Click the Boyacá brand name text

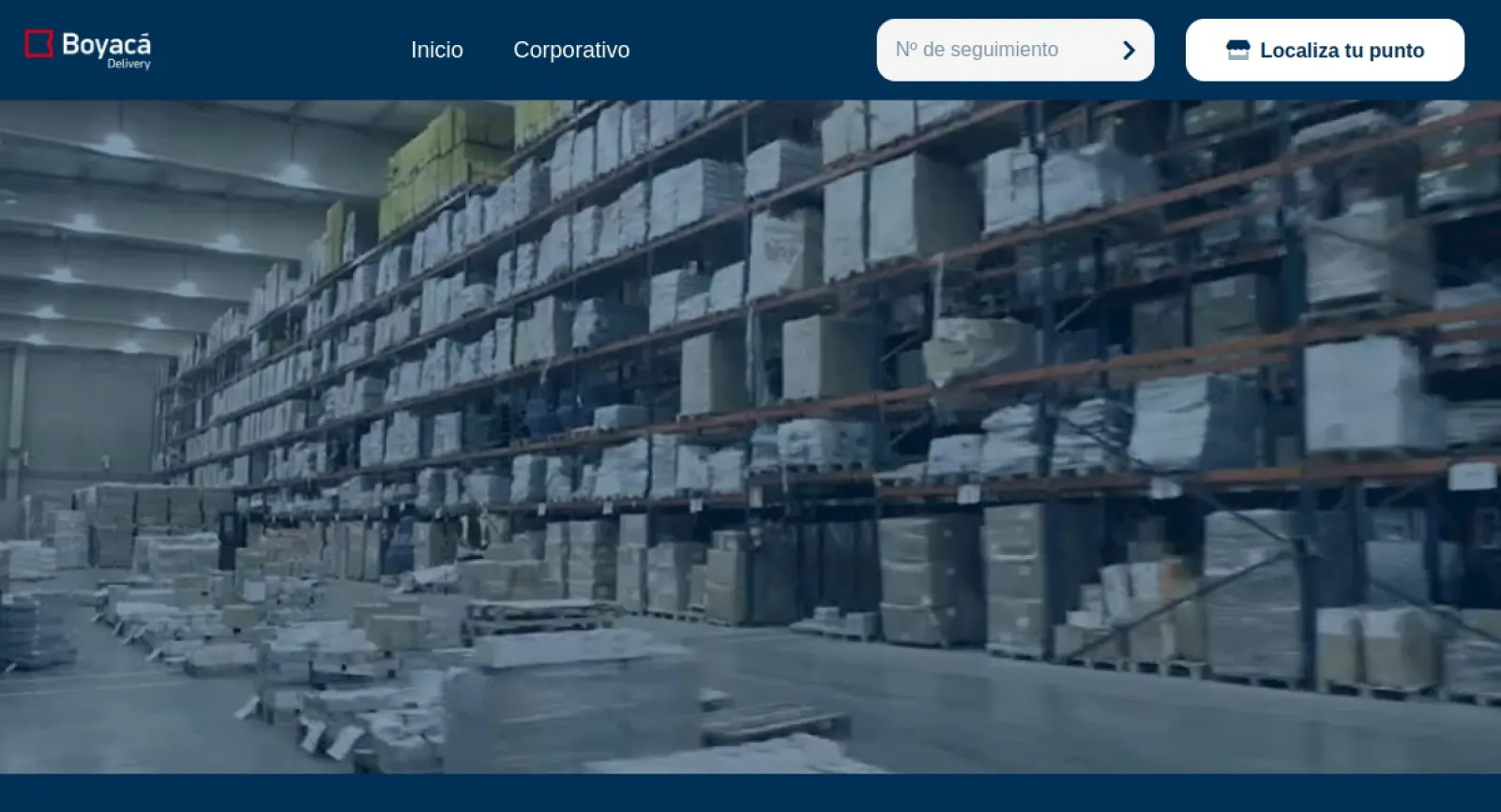click(106, 43)
